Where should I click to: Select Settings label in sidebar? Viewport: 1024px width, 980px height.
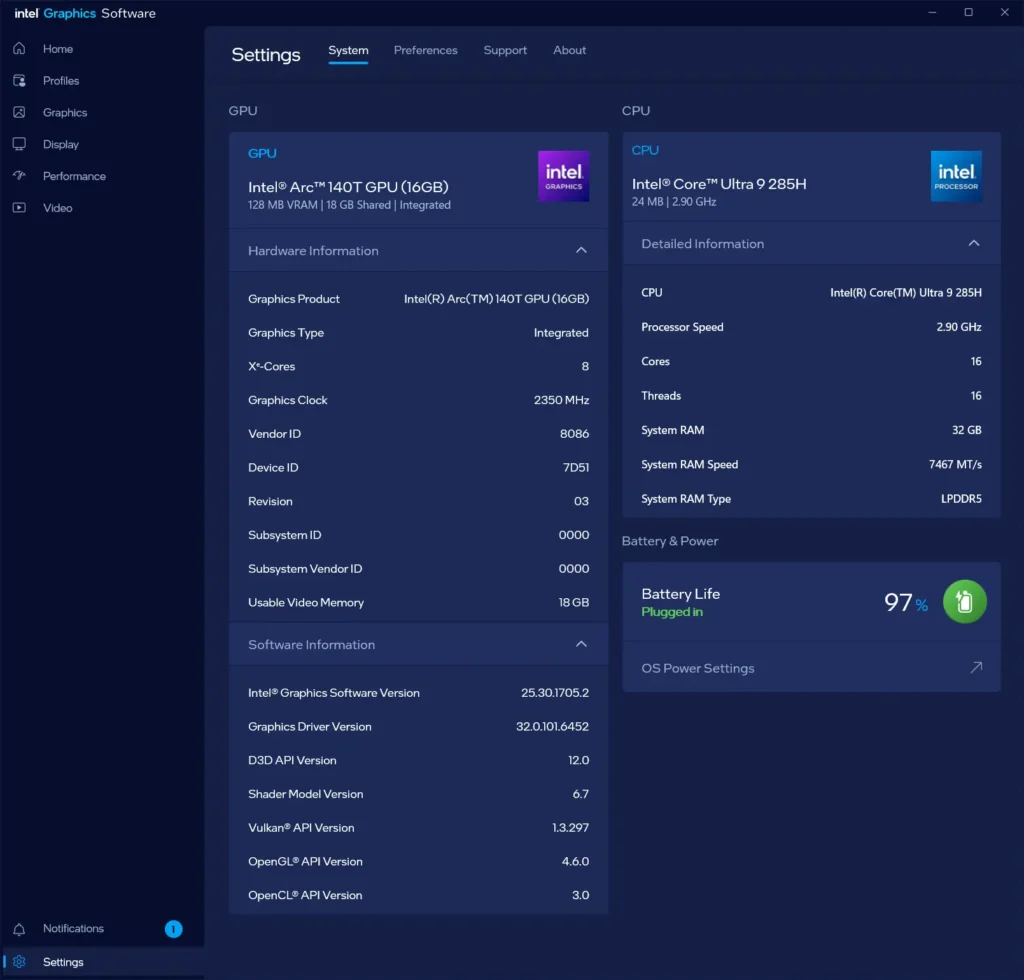pos(63,962)
